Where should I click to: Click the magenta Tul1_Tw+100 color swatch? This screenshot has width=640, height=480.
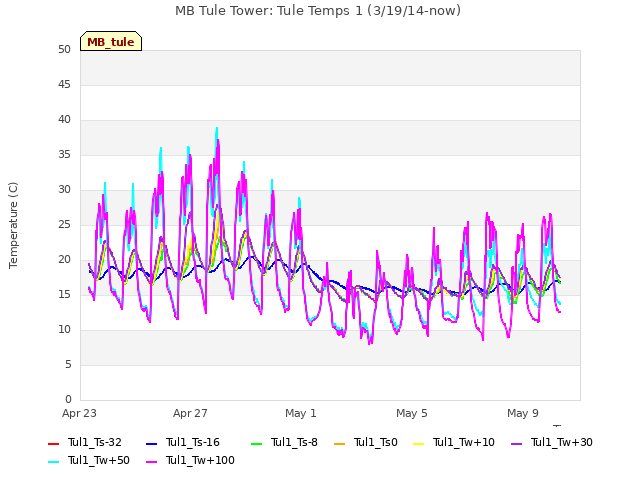click(x=151, y=462)
